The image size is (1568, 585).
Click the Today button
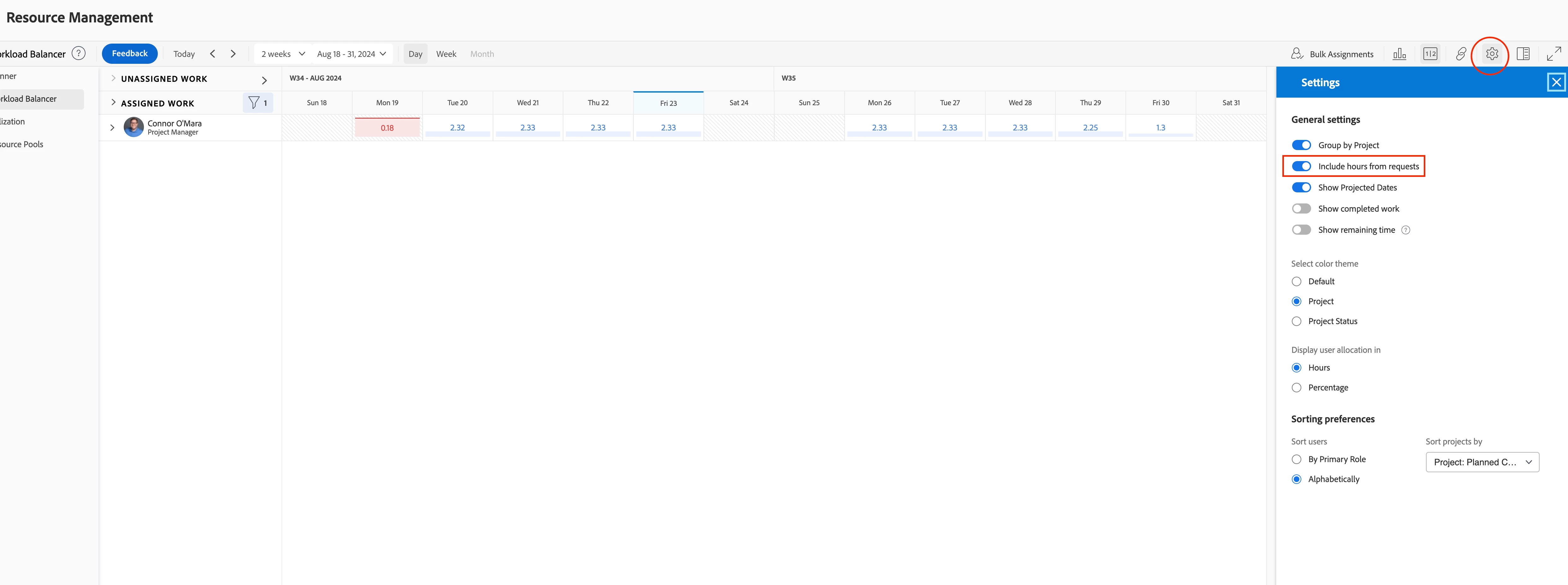tap(184, 54)
